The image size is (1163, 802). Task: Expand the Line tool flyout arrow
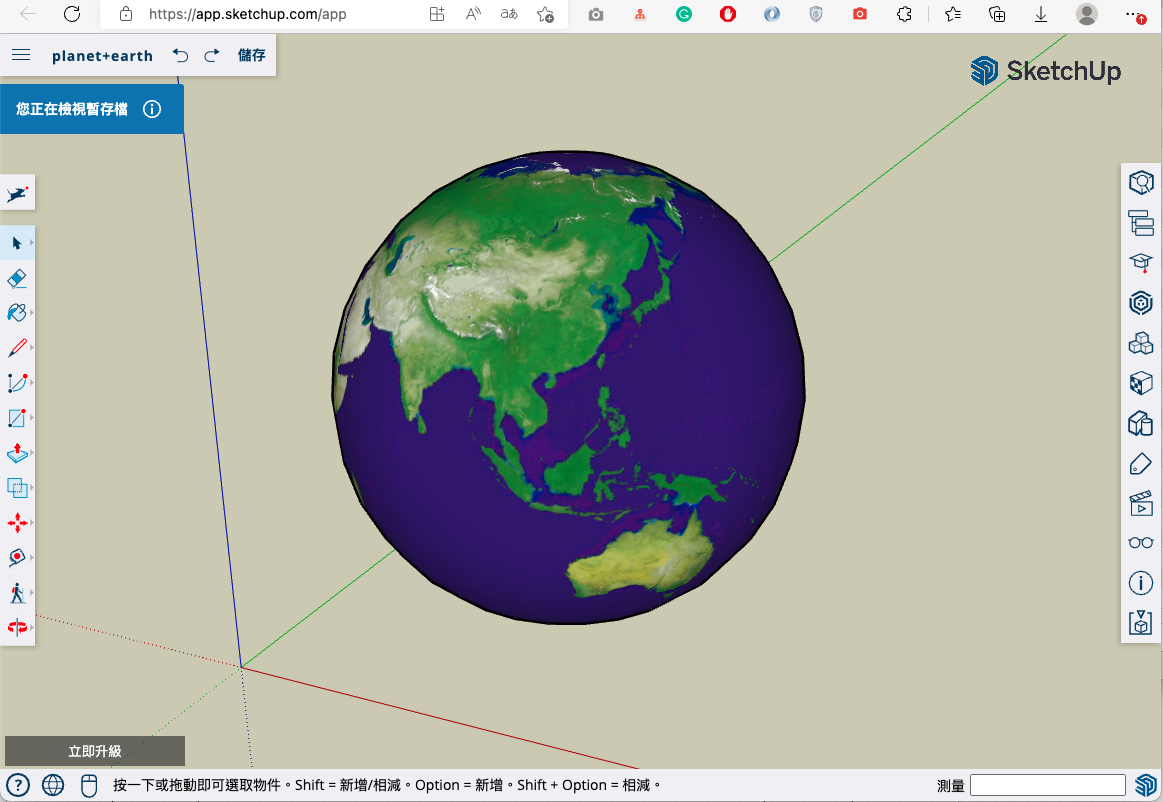click(x=32, y=347)
